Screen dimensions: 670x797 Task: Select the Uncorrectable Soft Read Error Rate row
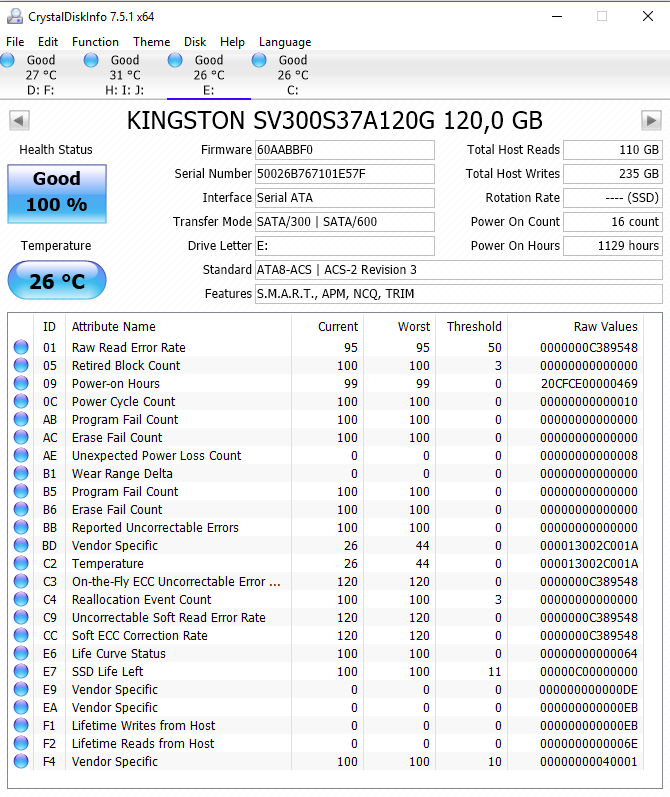click(x=326, y=618)
